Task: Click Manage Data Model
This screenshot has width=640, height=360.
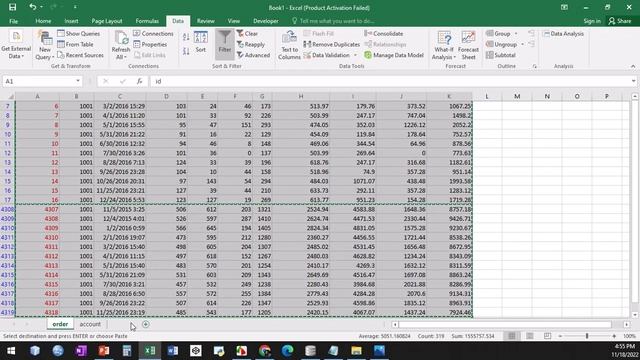Action: pos(394,55)
